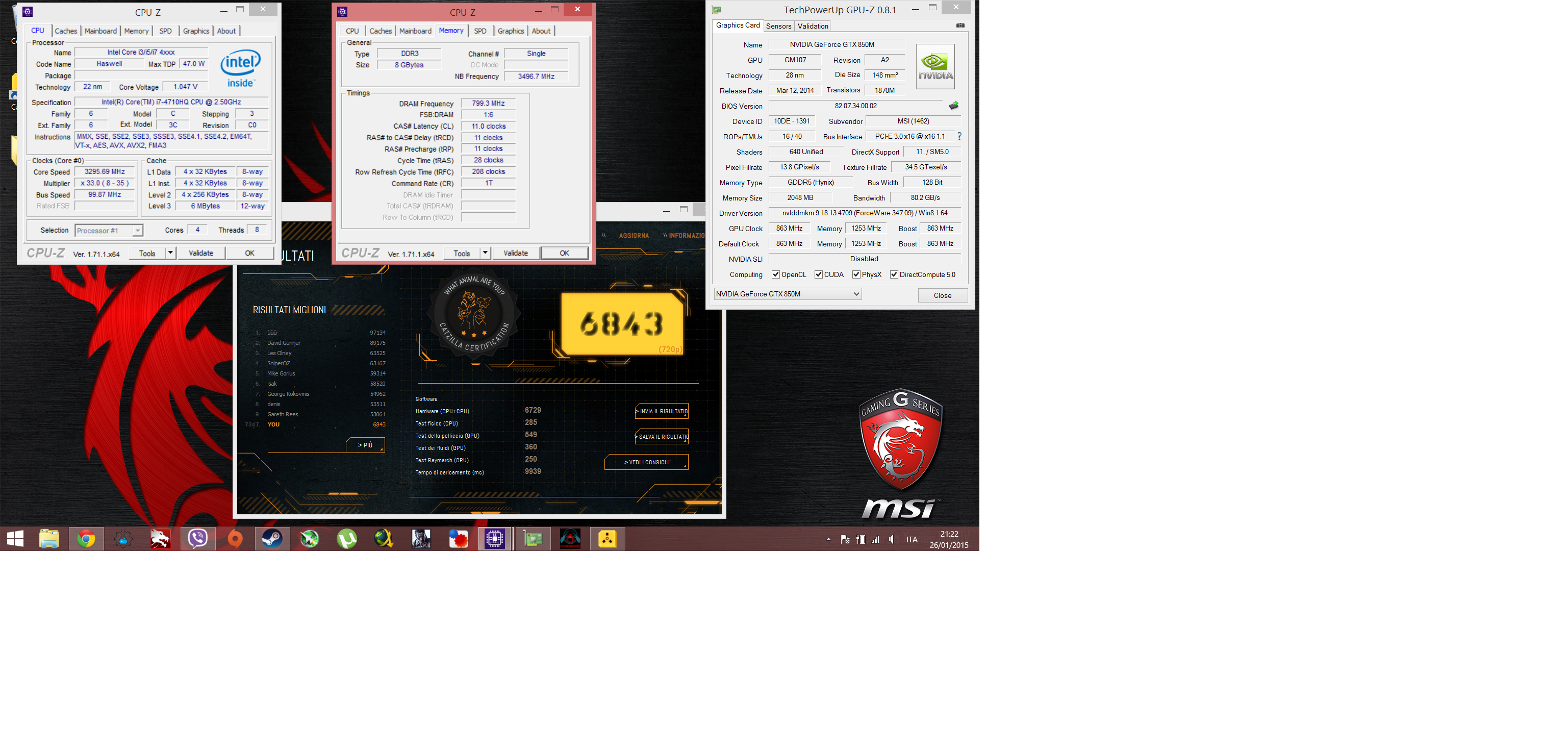
Task: Click the GPU-Z BIOS save chip icon
Action: 953,106
